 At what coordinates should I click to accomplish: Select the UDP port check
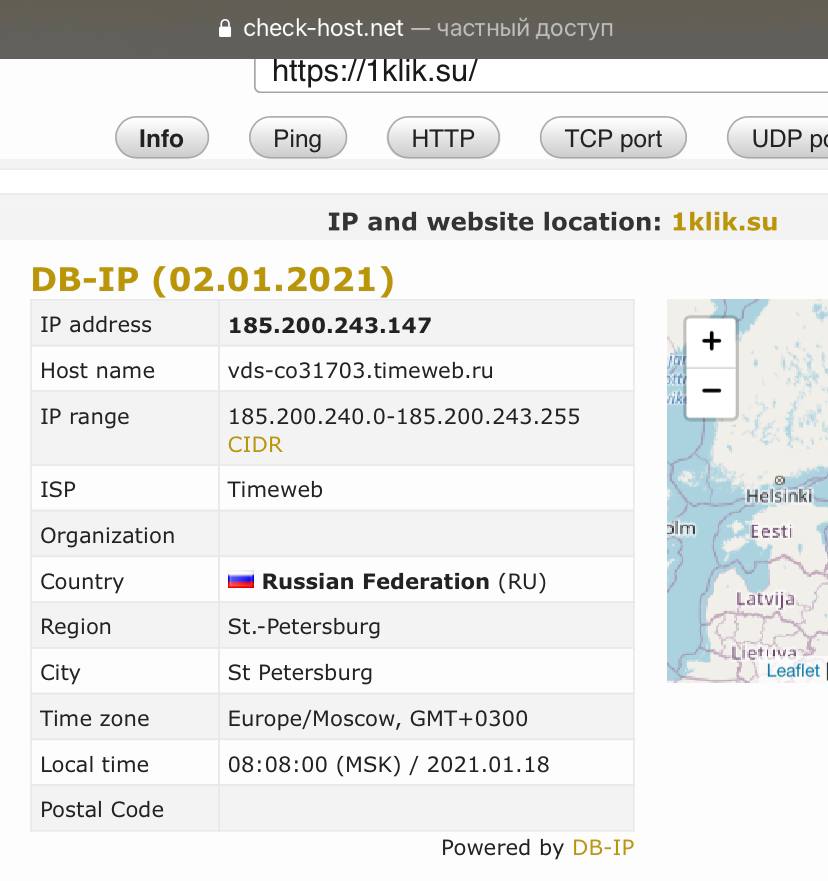778,138
